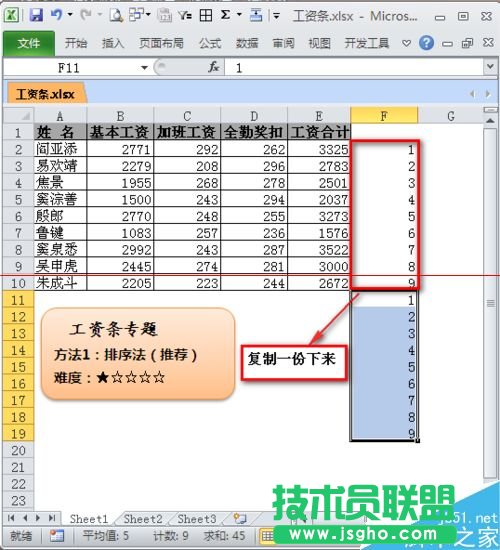Open Excel Help
This screenshot has height=550, width=500.
pos(426,43)
